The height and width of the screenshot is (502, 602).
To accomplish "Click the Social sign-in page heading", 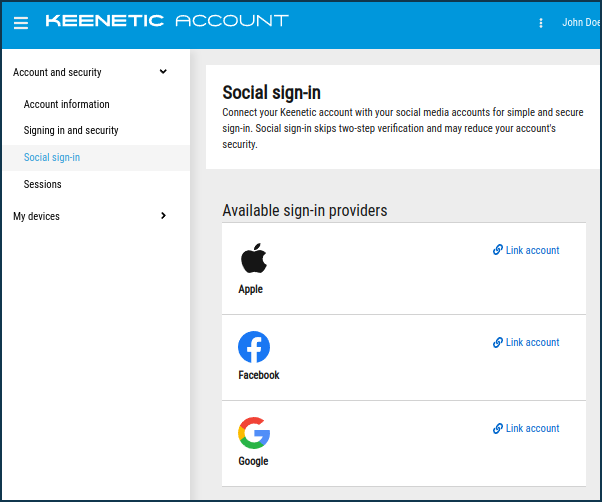I will [x=271, y=93].
